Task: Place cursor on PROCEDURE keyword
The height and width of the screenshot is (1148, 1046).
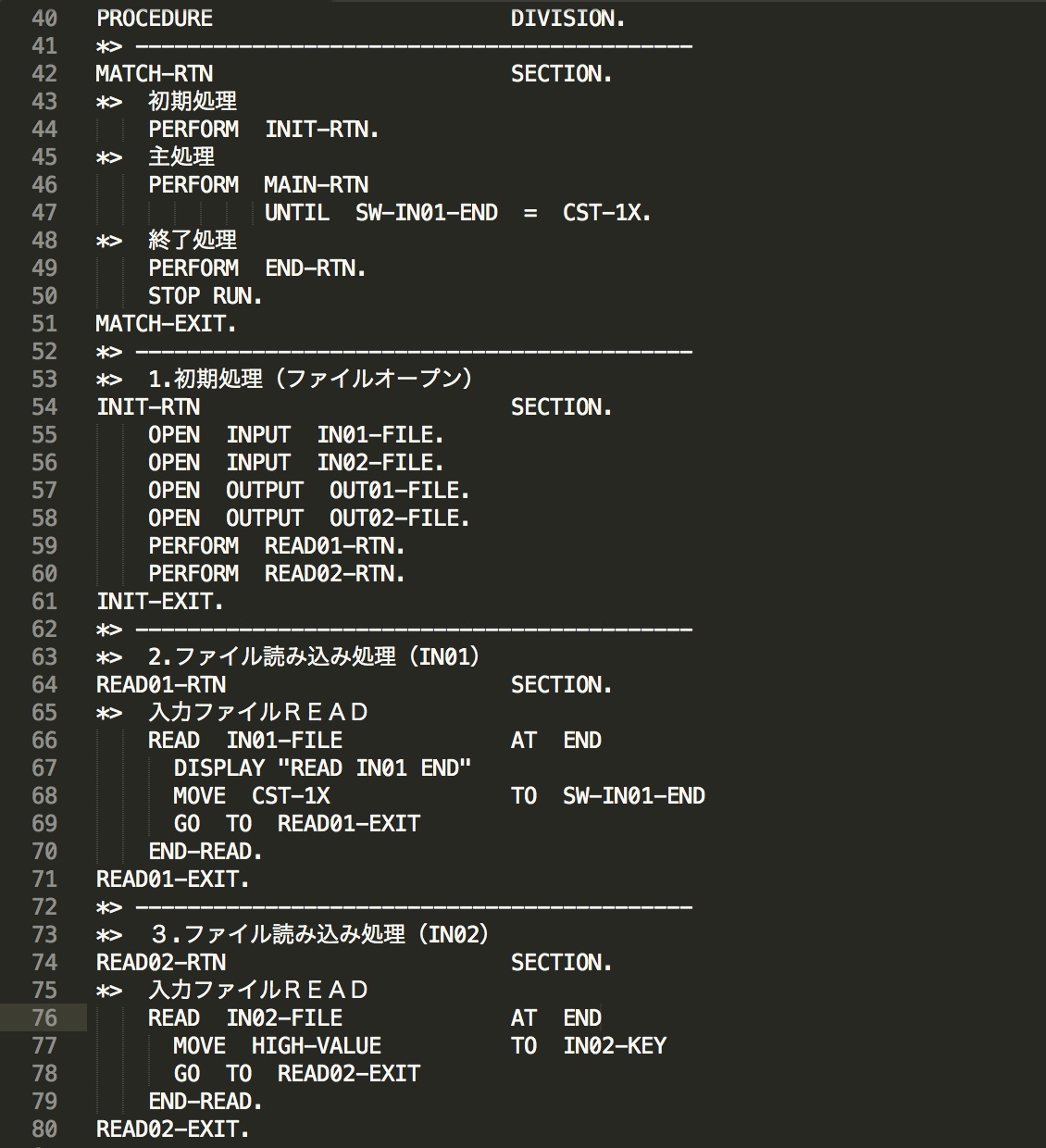Action: [x=155, y=19]
